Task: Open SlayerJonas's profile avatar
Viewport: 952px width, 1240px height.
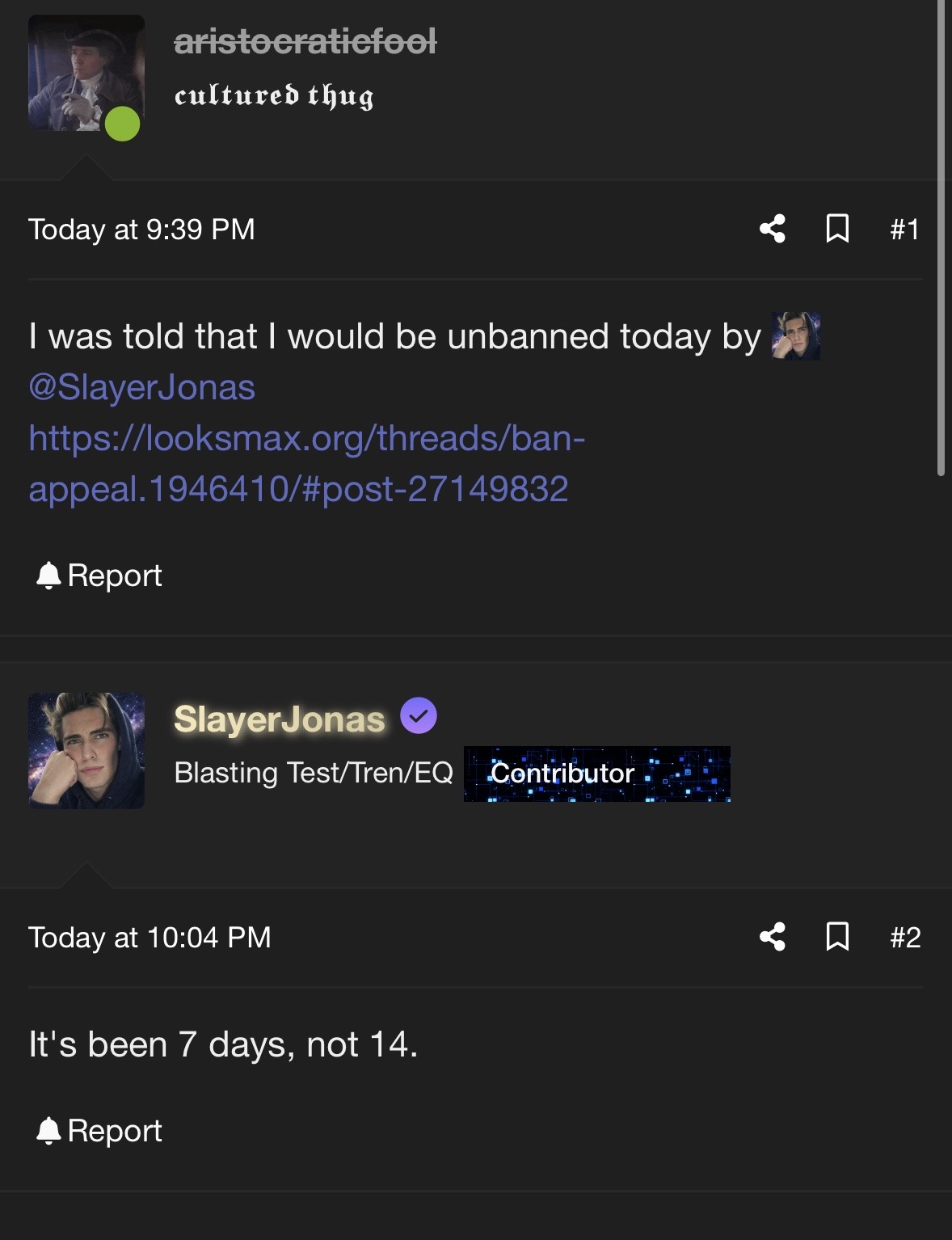Action: 86,750
